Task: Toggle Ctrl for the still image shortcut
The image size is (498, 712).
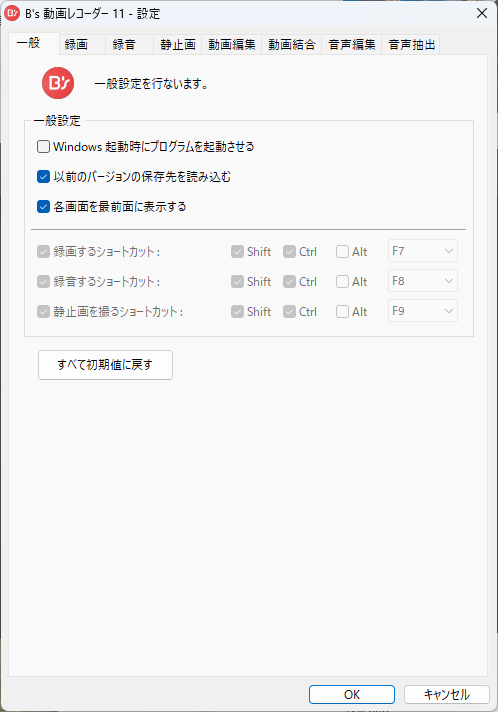Action: tap(289, 312)
